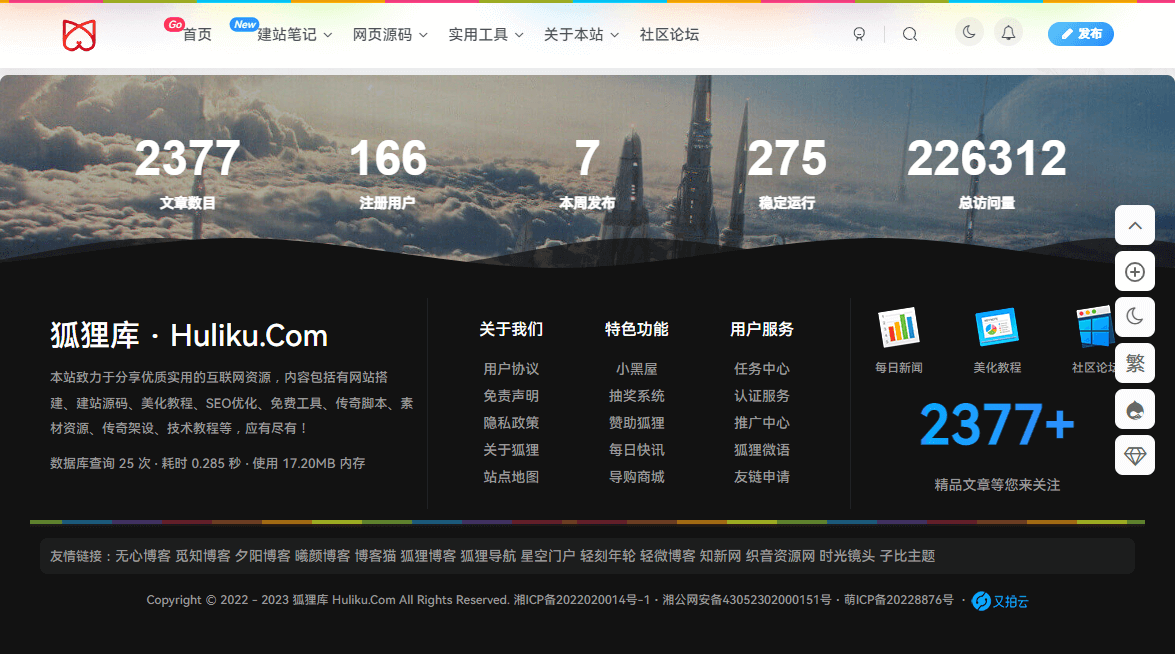Screen dimensions: 1175x654
Task: Open the 每日新闻 icon in the footer
Action: click(x=897, y=328)
